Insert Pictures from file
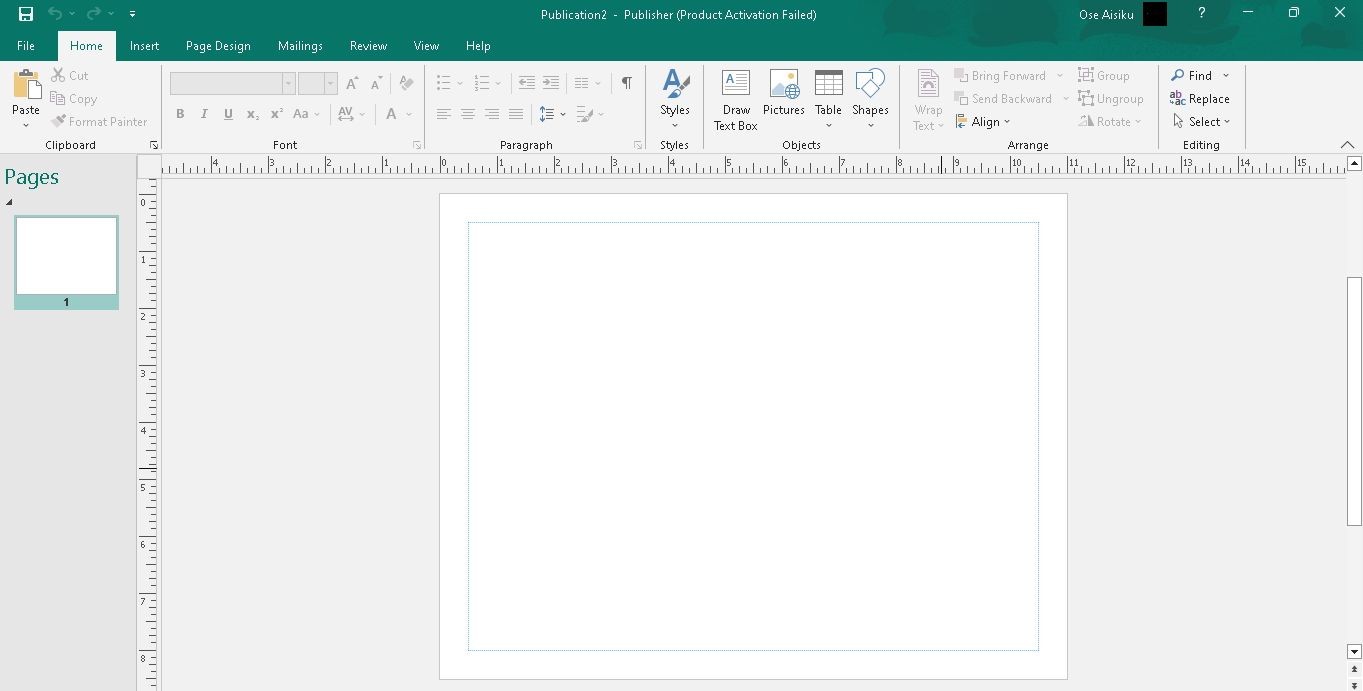Viewport: 1363px width, 691px height. pyautogui.click(x=784, y=93)
